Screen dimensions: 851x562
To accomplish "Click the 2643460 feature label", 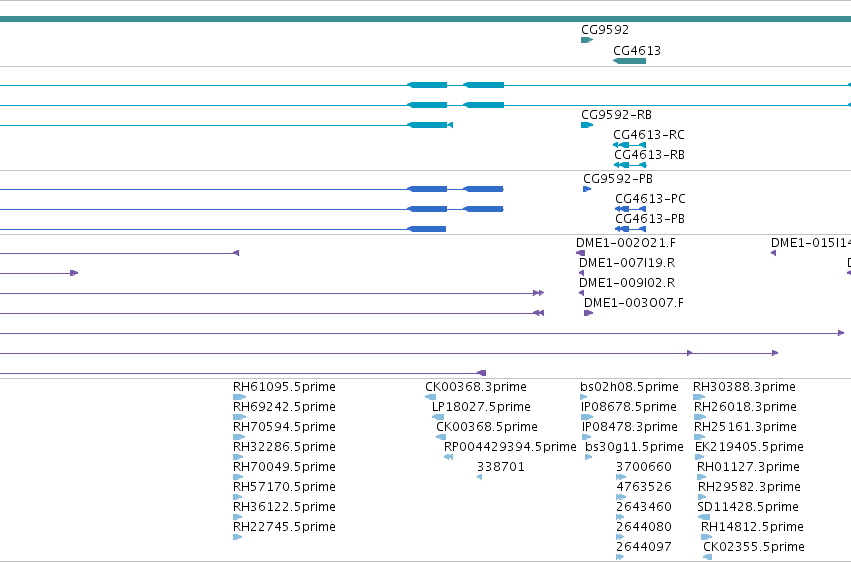I will click(x=644, y=508).
